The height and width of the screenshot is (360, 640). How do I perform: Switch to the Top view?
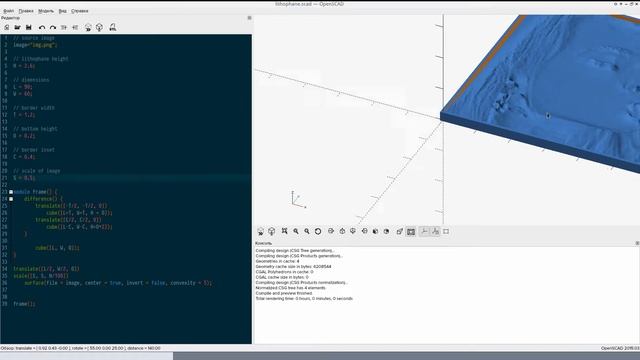pos(342,231)
